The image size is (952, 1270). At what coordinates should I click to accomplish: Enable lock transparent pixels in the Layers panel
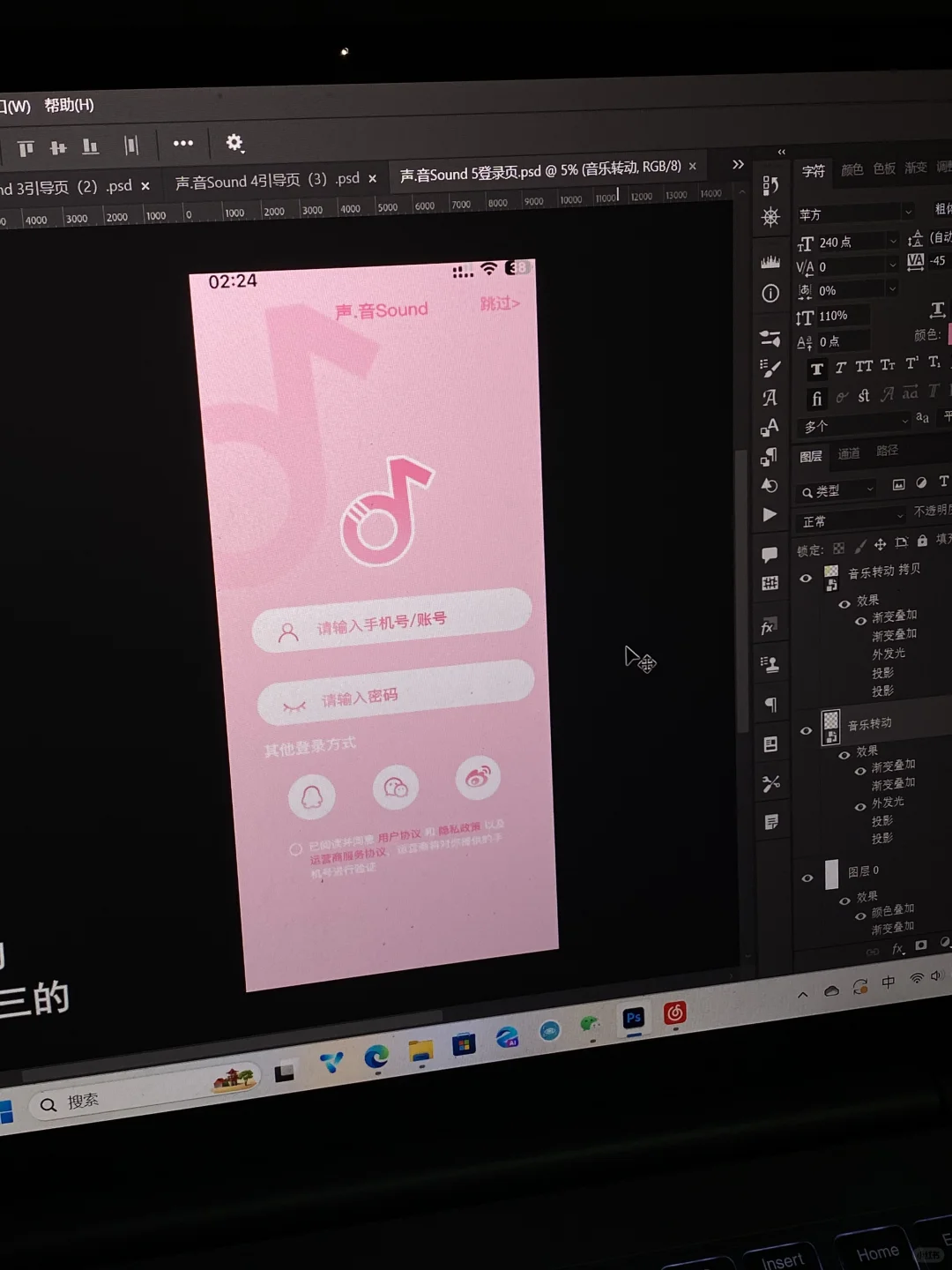click(x=837, y=549)
